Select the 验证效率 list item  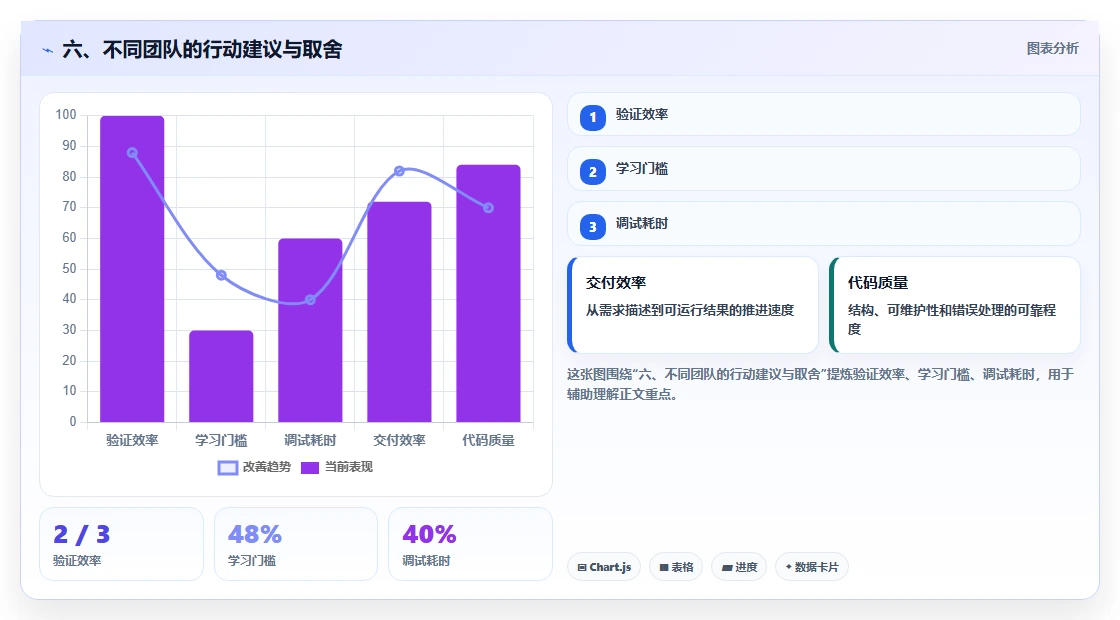pos(824,114)
